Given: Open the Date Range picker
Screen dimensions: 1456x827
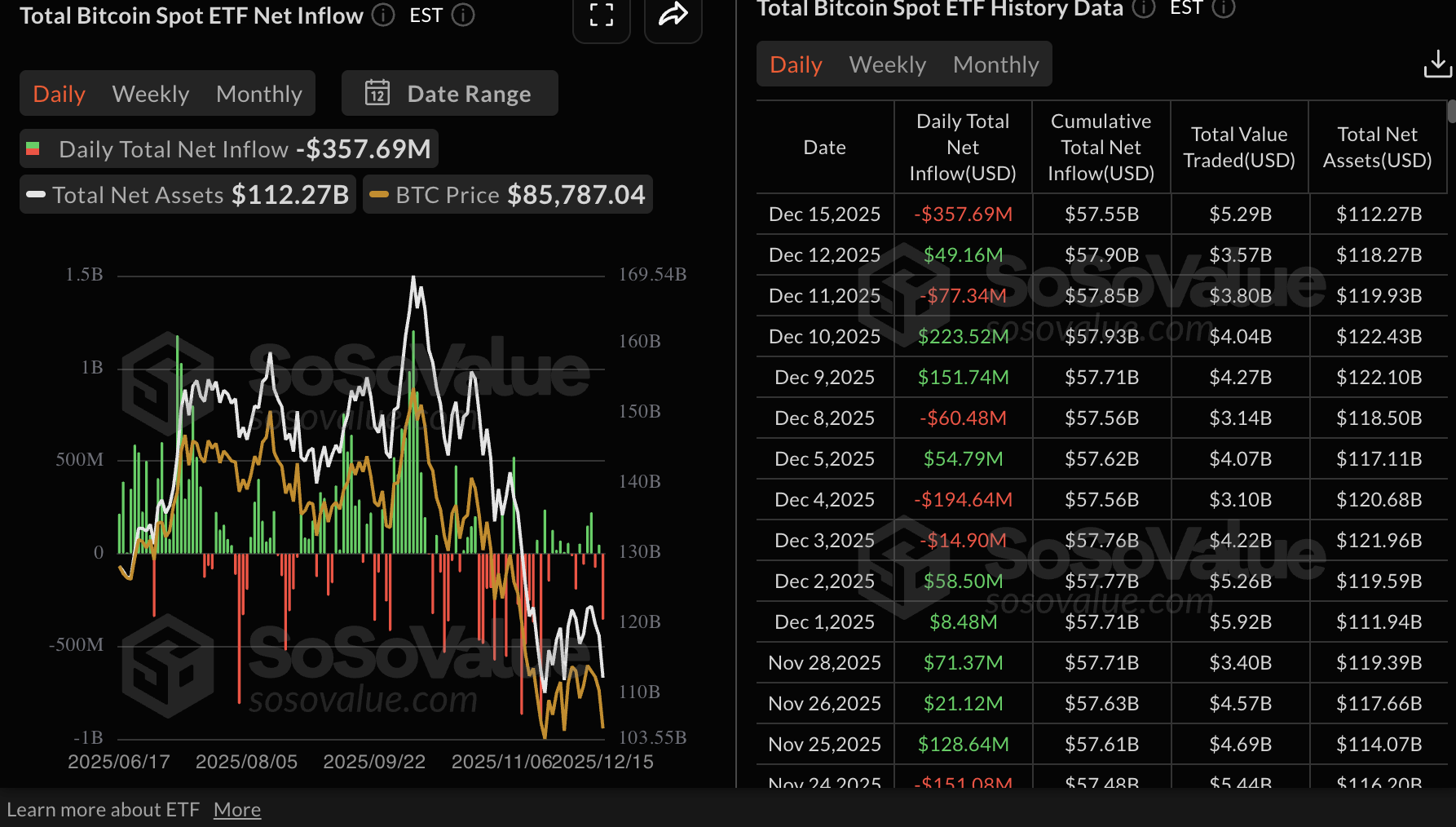Looking at the screenshot, I should point(469,93).
